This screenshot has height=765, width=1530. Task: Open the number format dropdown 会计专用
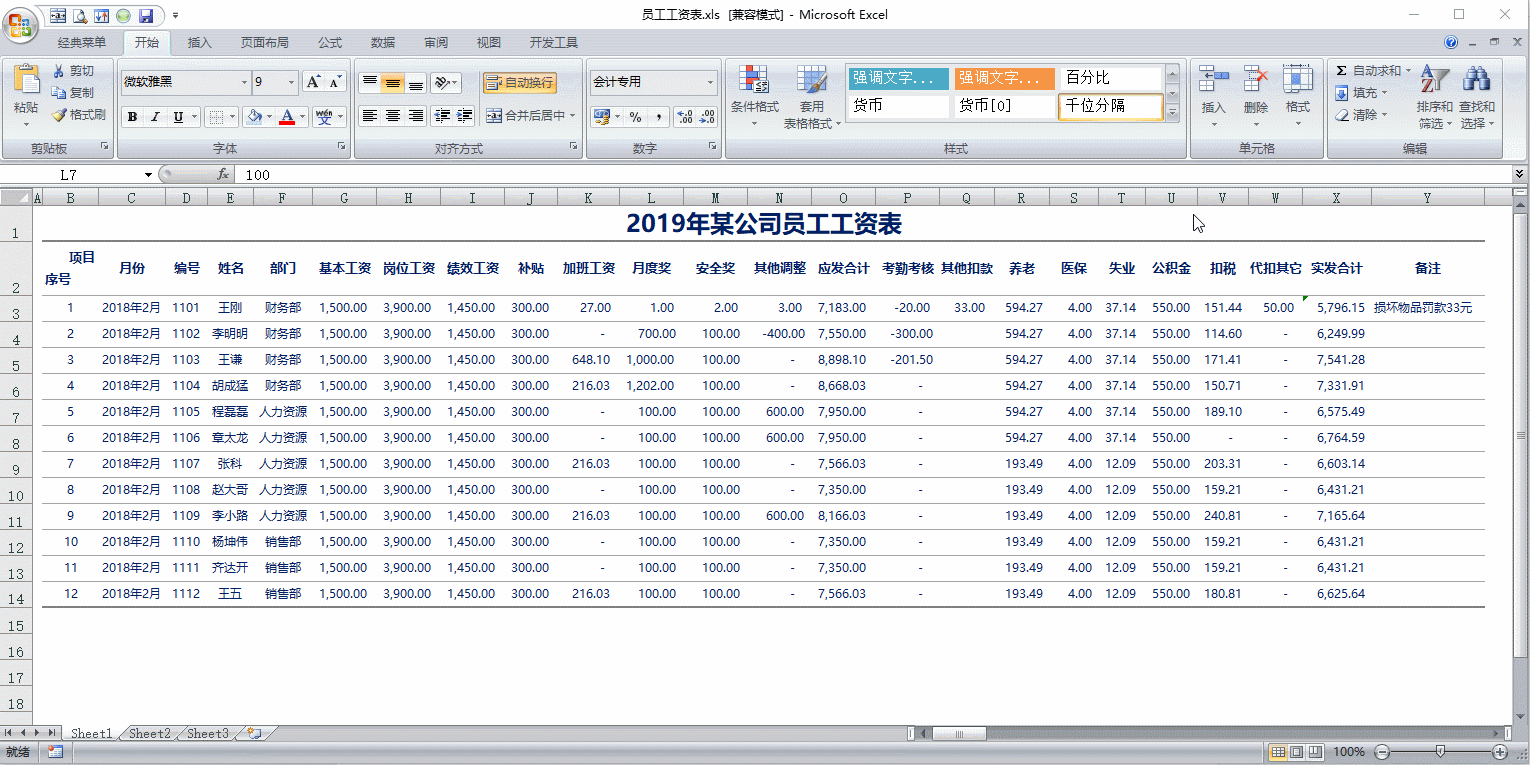[x=711, y=82]
